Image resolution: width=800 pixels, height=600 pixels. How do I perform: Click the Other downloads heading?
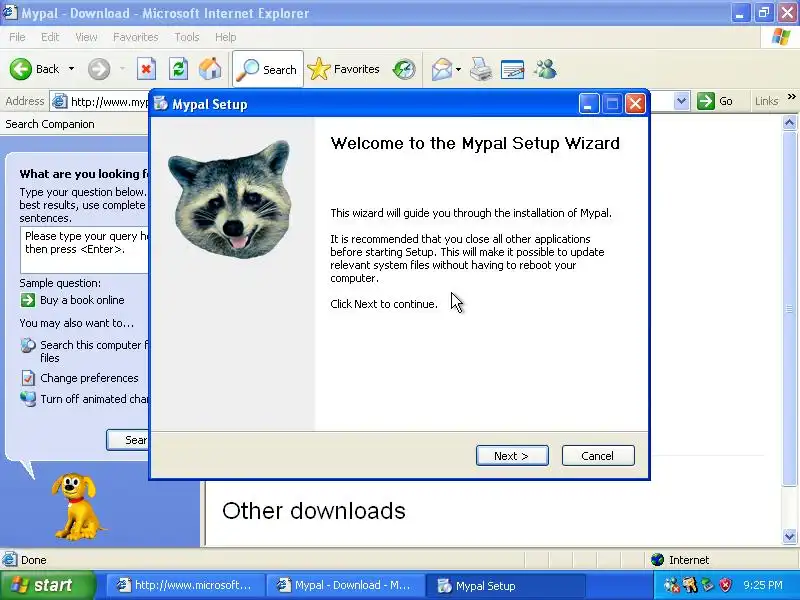pos(314,511)
